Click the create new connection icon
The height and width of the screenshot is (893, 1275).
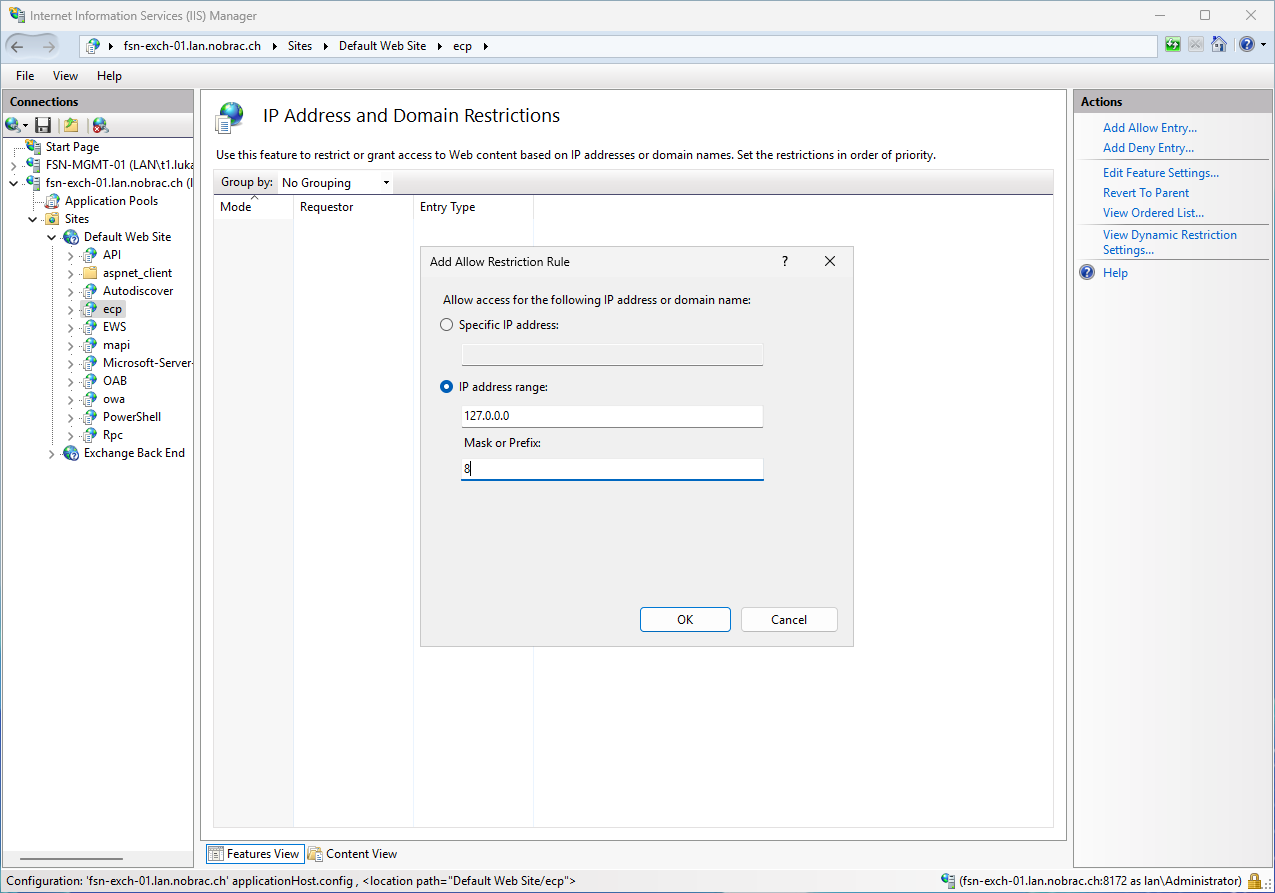tap(13, 125)
